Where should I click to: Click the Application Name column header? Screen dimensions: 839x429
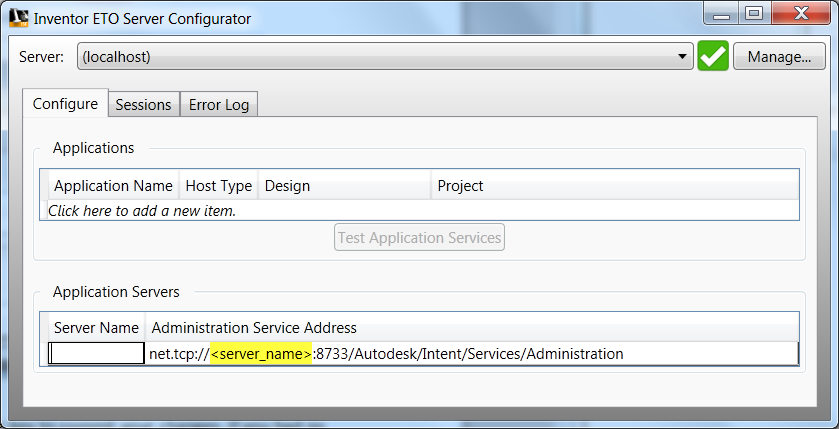[113, 186]
